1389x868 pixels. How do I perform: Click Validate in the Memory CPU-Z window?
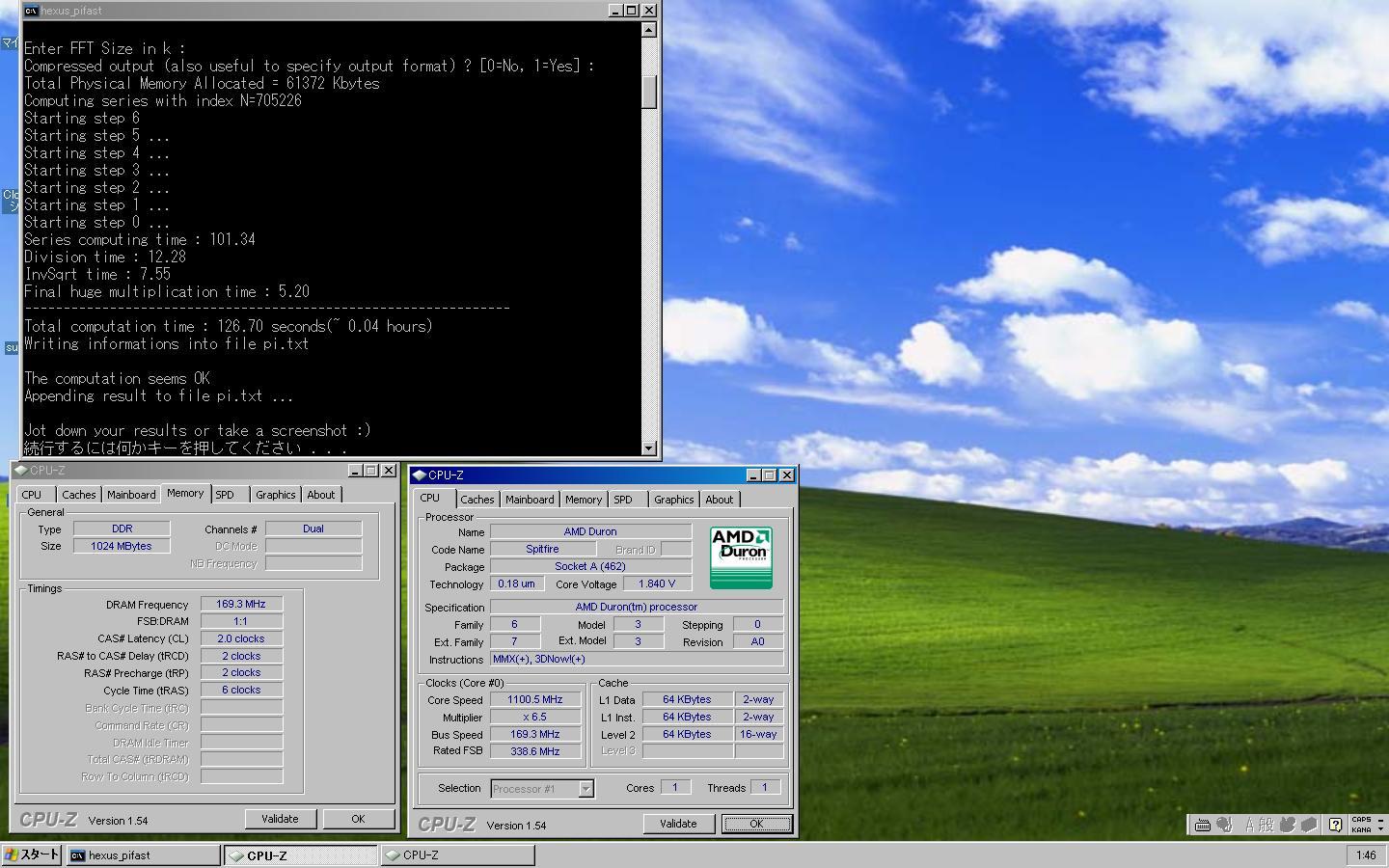[x=280, y=819]
